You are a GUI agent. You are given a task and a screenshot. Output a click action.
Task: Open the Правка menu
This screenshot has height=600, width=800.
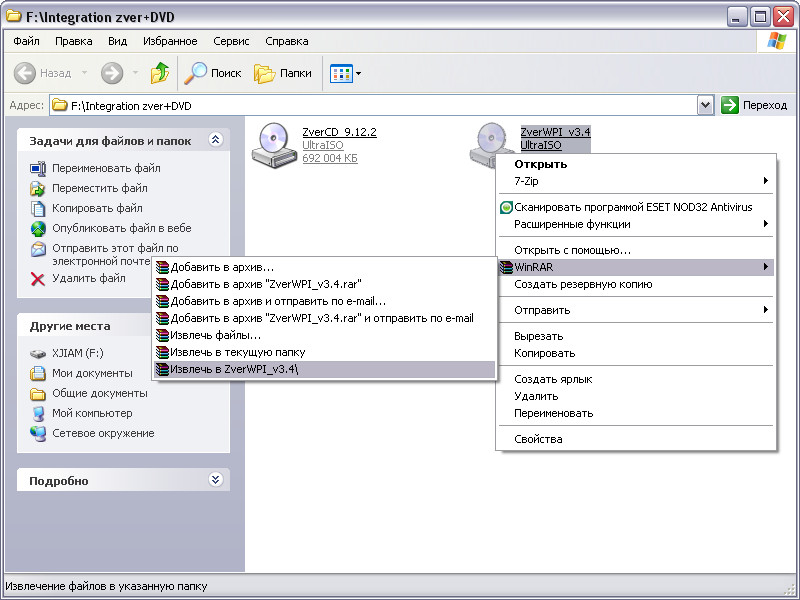point(73,41)
